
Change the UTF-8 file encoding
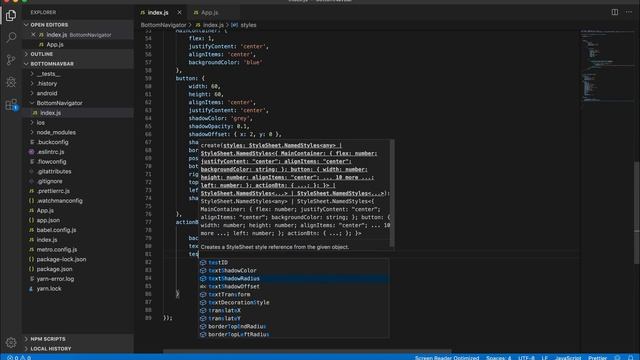pyautogui.click(x=527, y=358)
